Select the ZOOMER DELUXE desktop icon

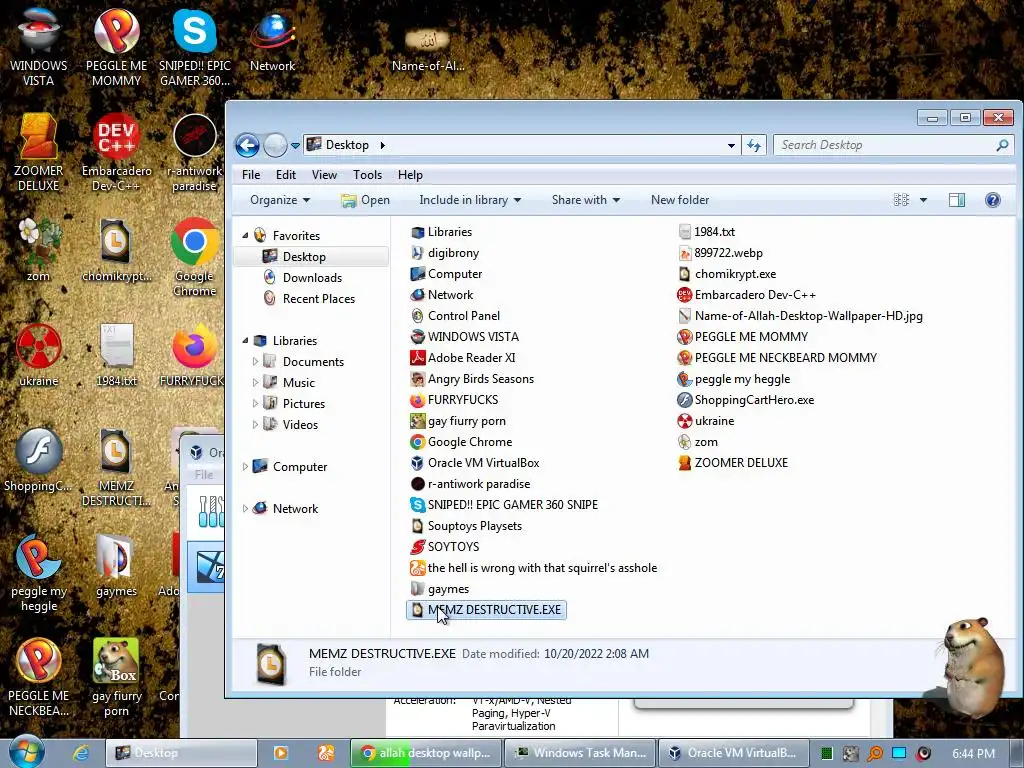point(39,152)
